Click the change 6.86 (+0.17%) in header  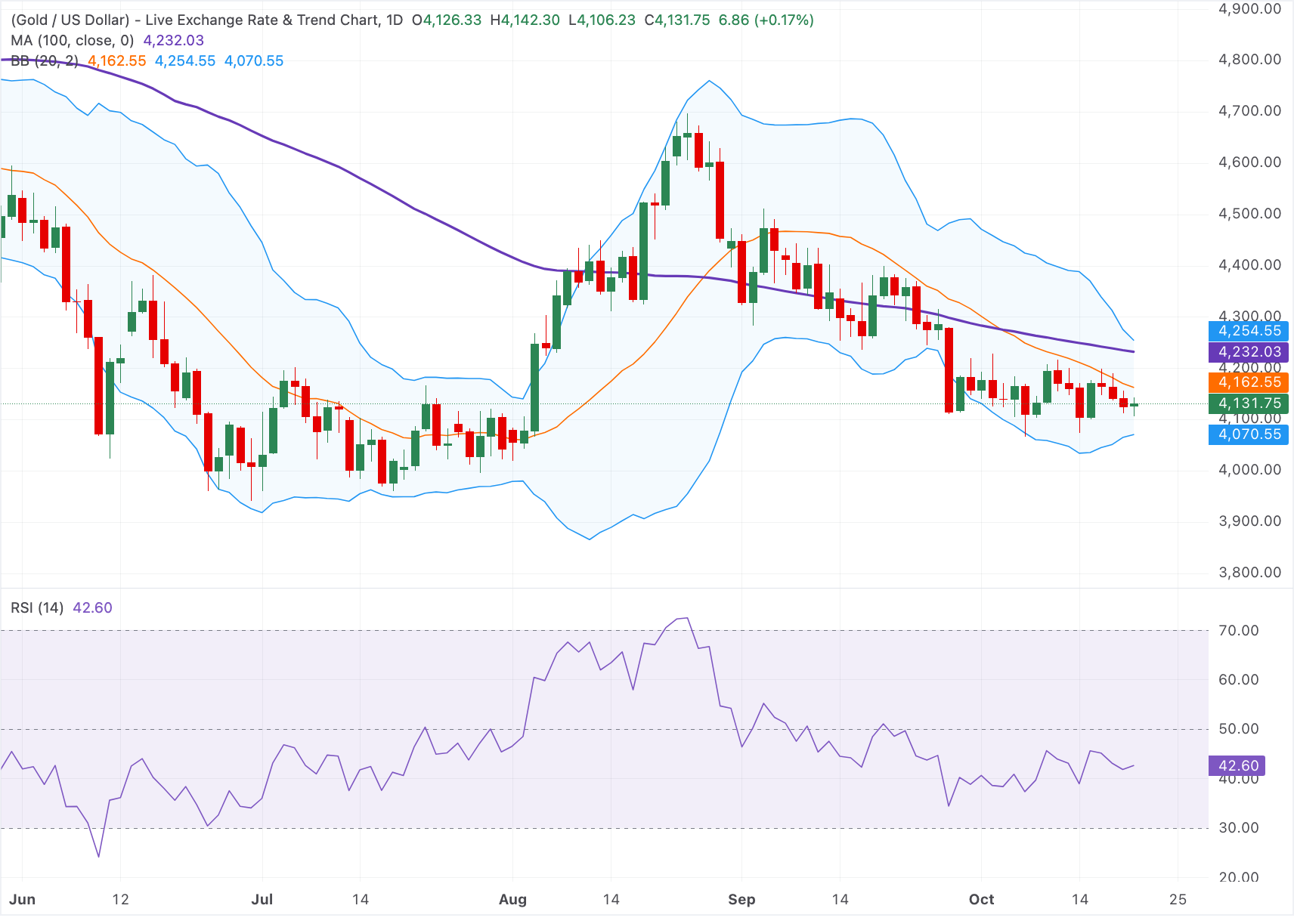766,20
